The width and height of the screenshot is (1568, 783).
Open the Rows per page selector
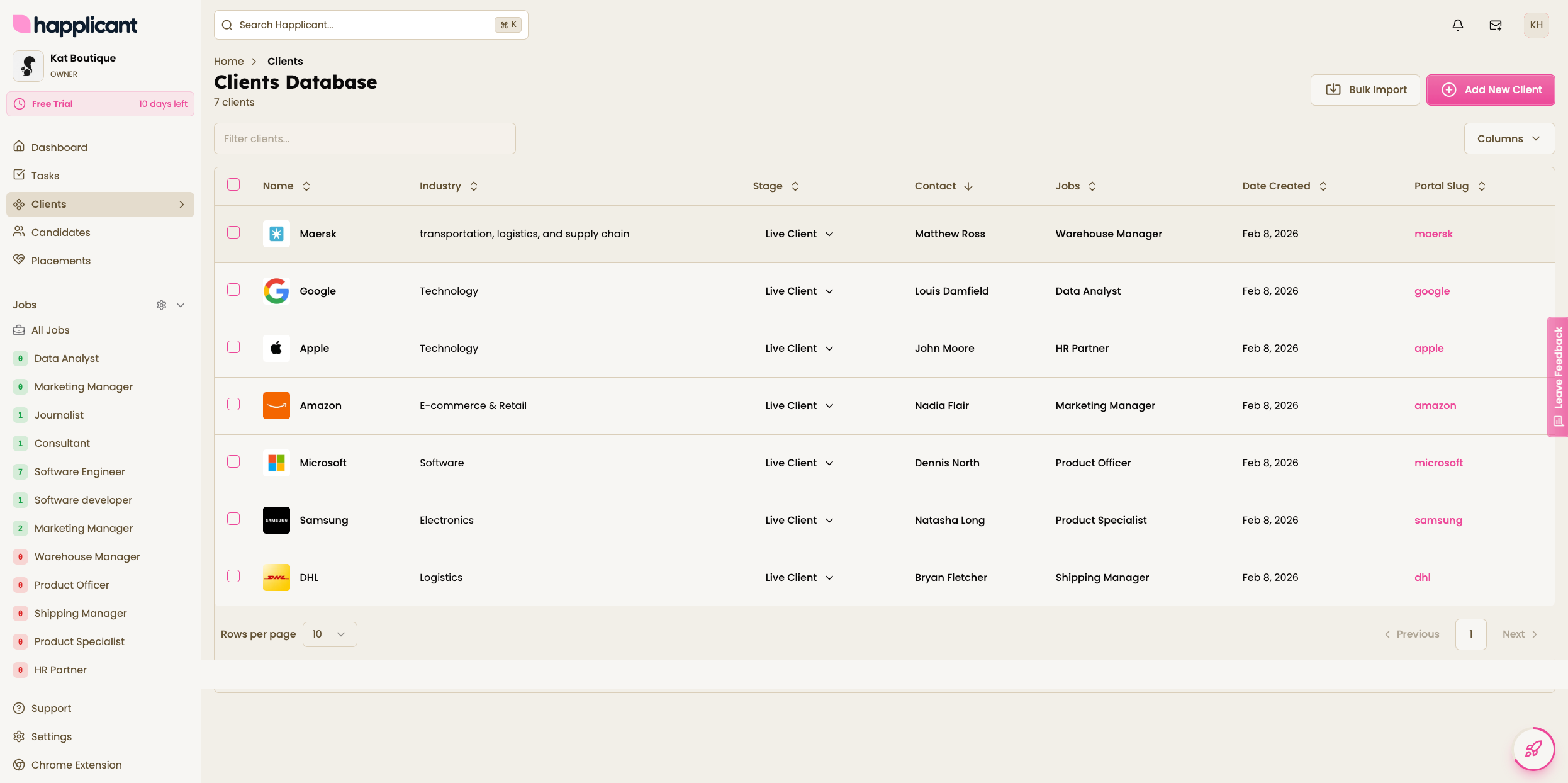click(328, 634)
